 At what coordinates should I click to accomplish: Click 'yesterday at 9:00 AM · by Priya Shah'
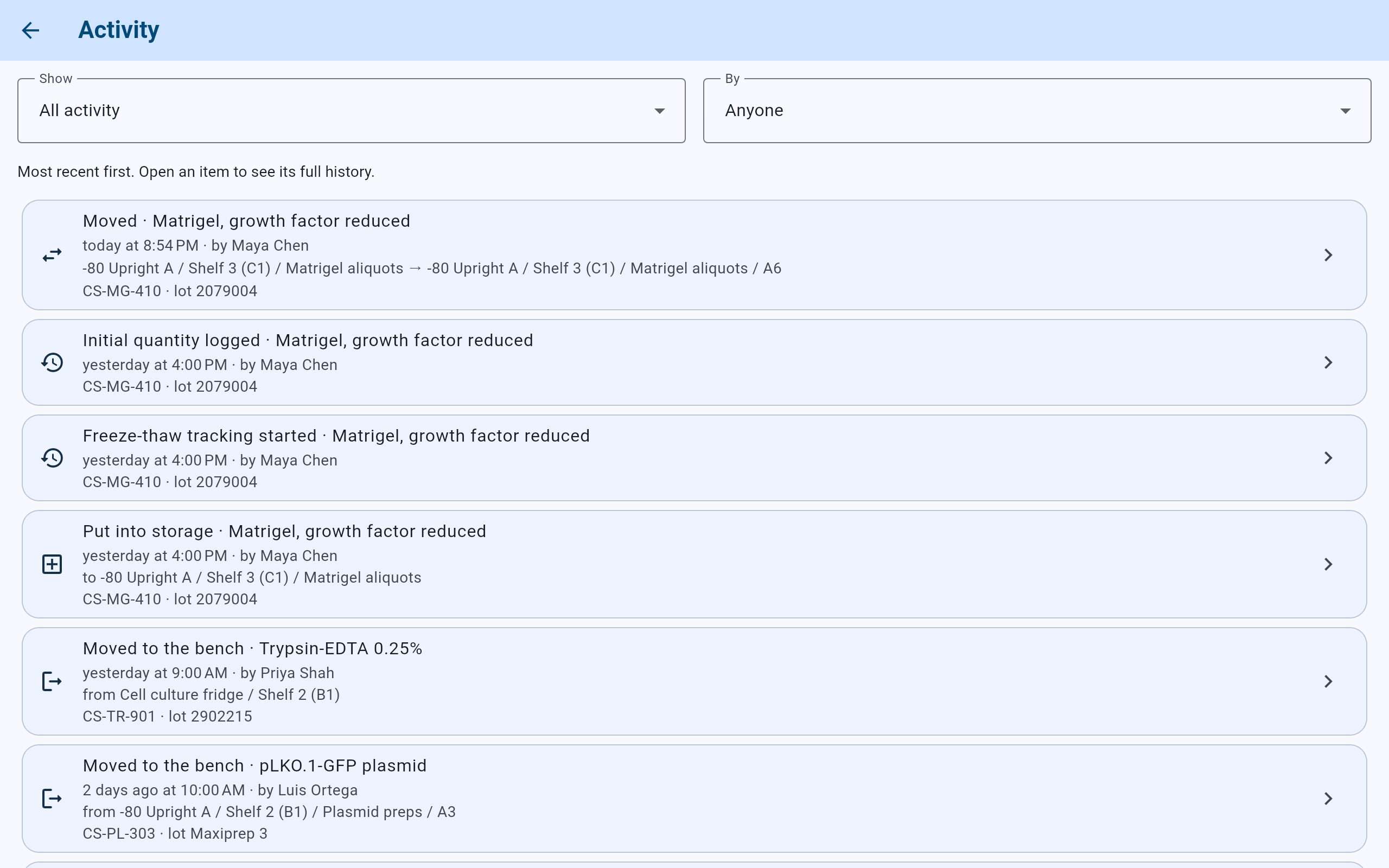pos(208,673)
